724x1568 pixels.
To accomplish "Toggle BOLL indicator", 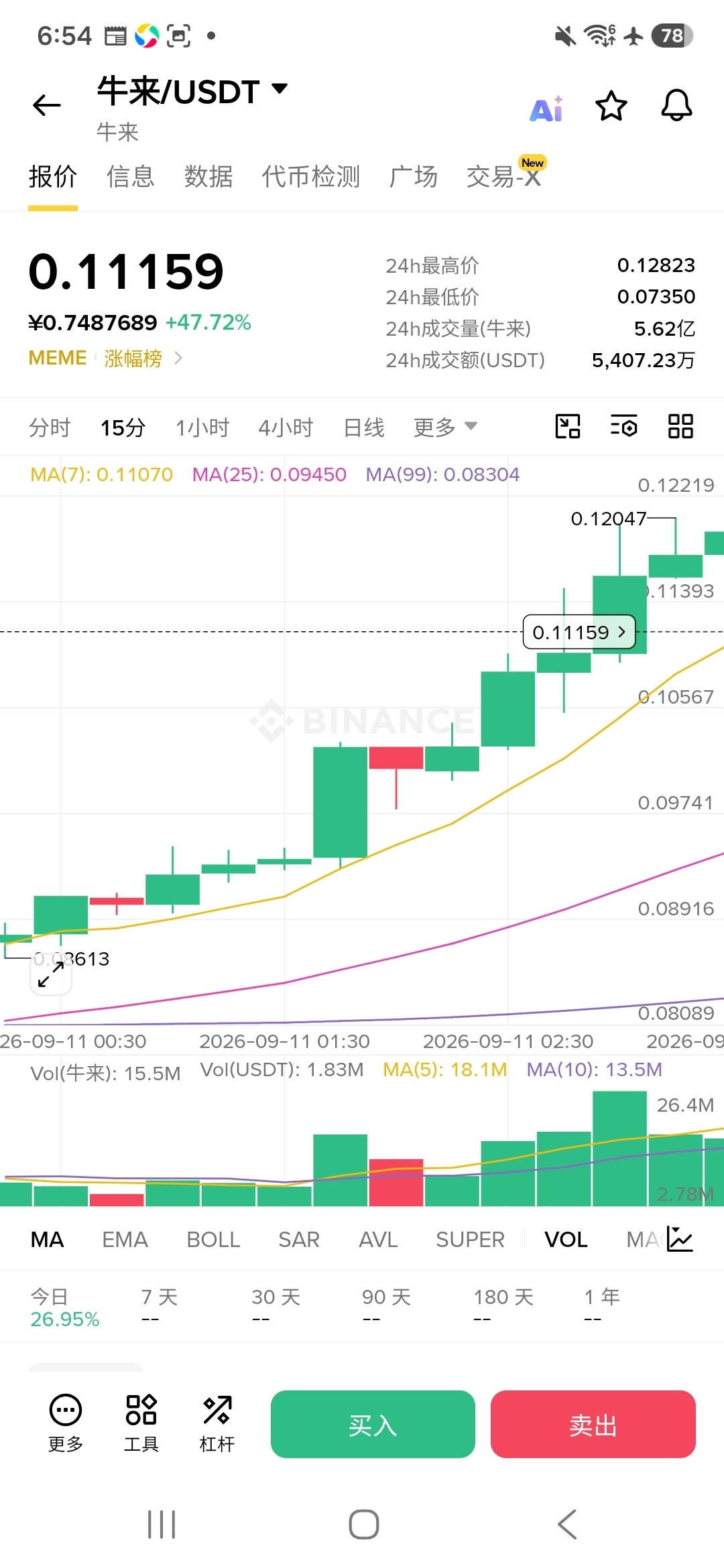I will pos(213,1240).
